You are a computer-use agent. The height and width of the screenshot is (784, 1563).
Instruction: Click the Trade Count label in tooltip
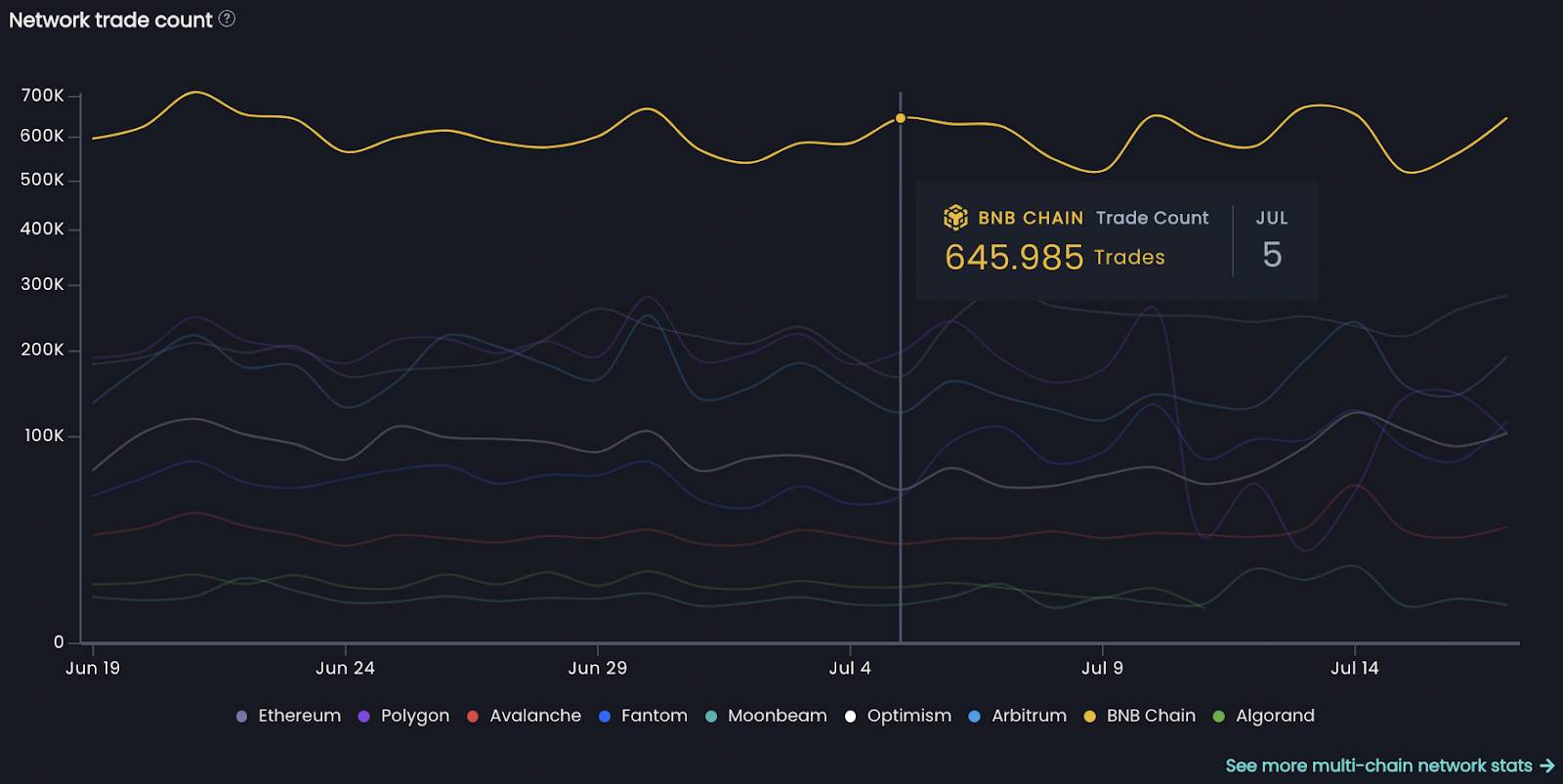tap(1152, 218)
